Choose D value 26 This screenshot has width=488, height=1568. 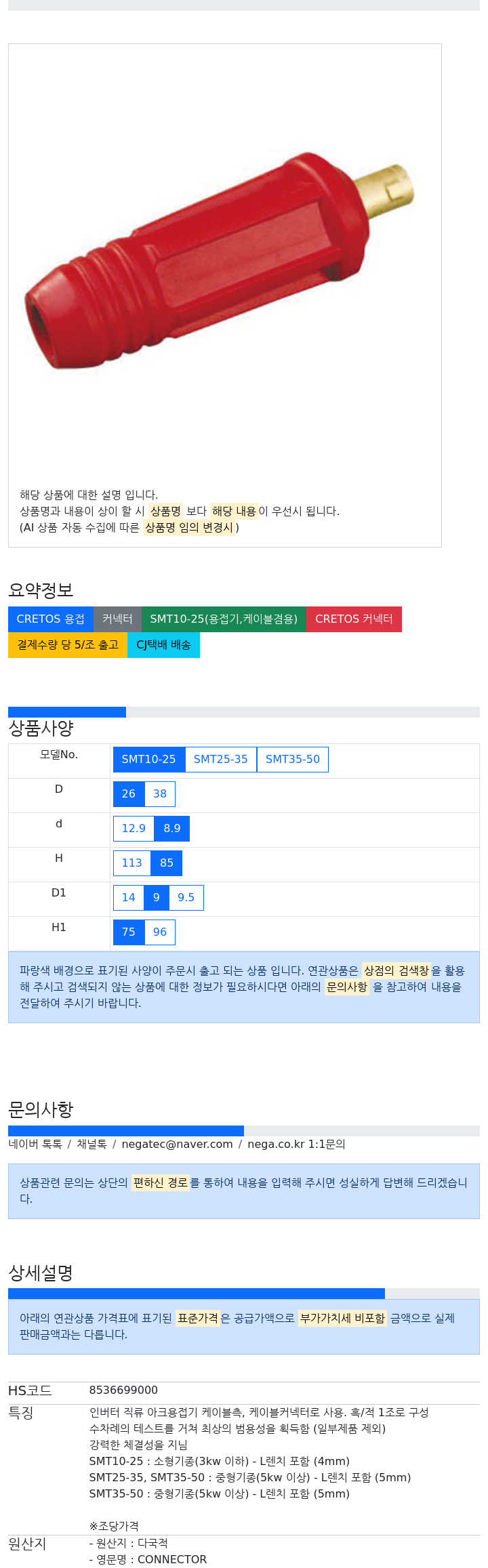[x=129, y=794]
